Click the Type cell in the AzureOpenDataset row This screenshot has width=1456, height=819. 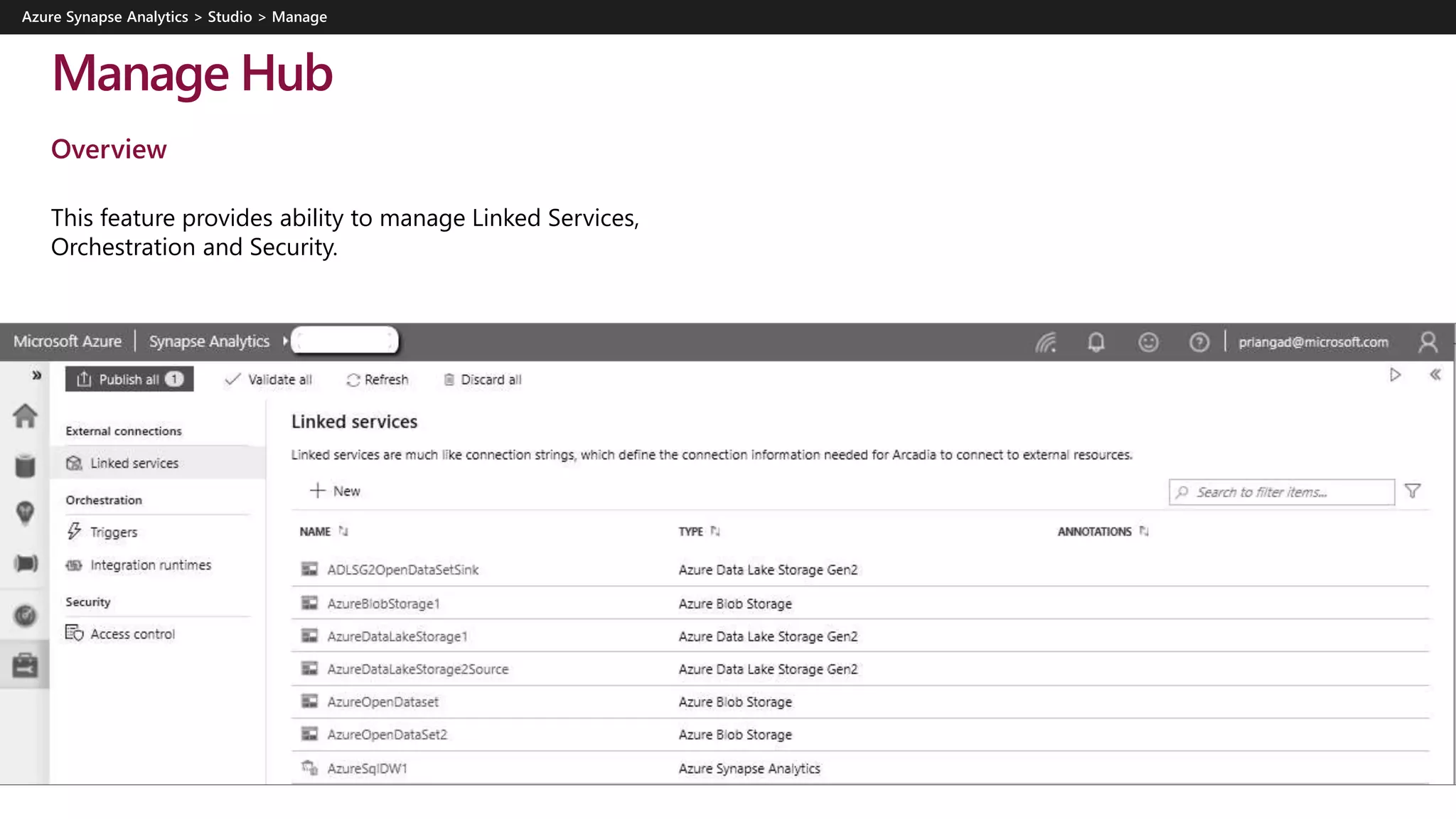(735, 702)
